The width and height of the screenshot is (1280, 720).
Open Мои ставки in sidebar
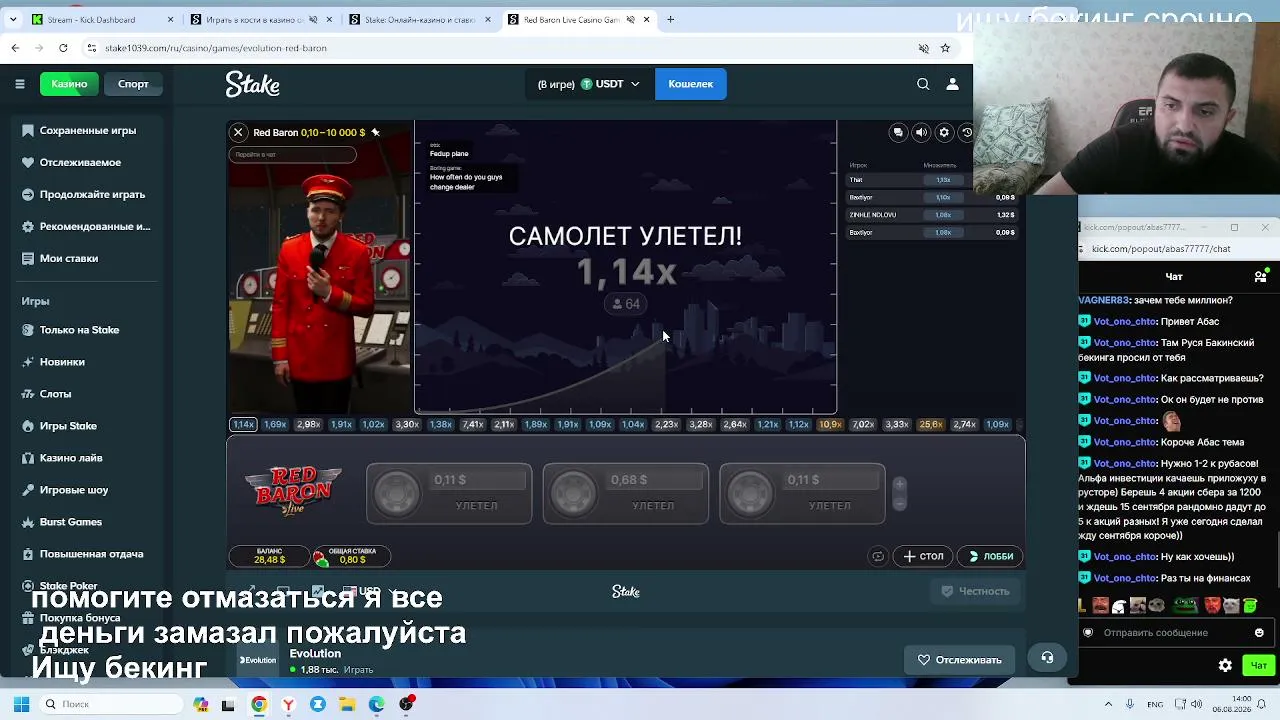coord(86,258)
